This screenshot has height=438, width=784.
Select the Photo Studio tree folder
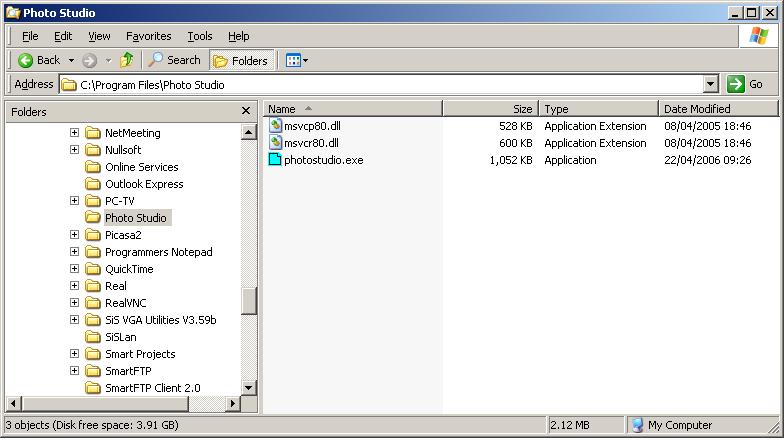pyautogui.click(x=136, y=218)
